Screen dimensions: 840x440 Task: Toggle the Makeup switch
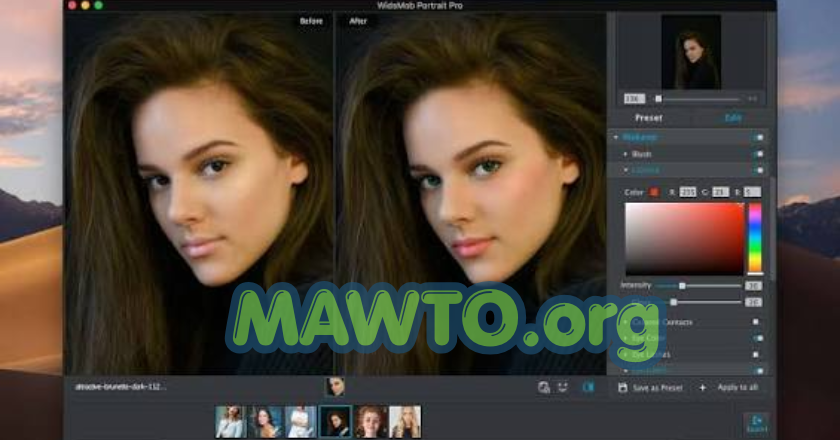click(758, 138)
